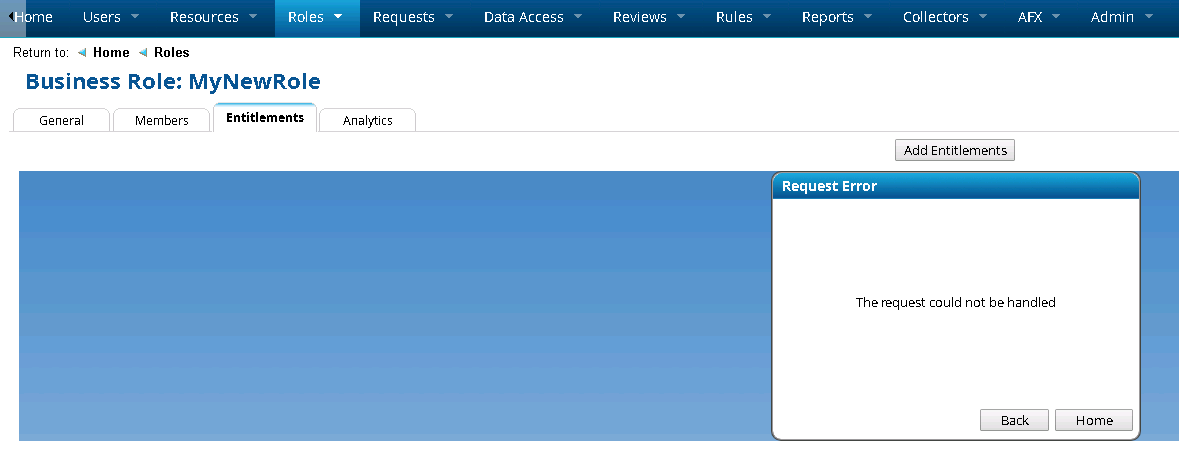
Task: Open Home in the top navigation bar
Action: coord(36,17)
